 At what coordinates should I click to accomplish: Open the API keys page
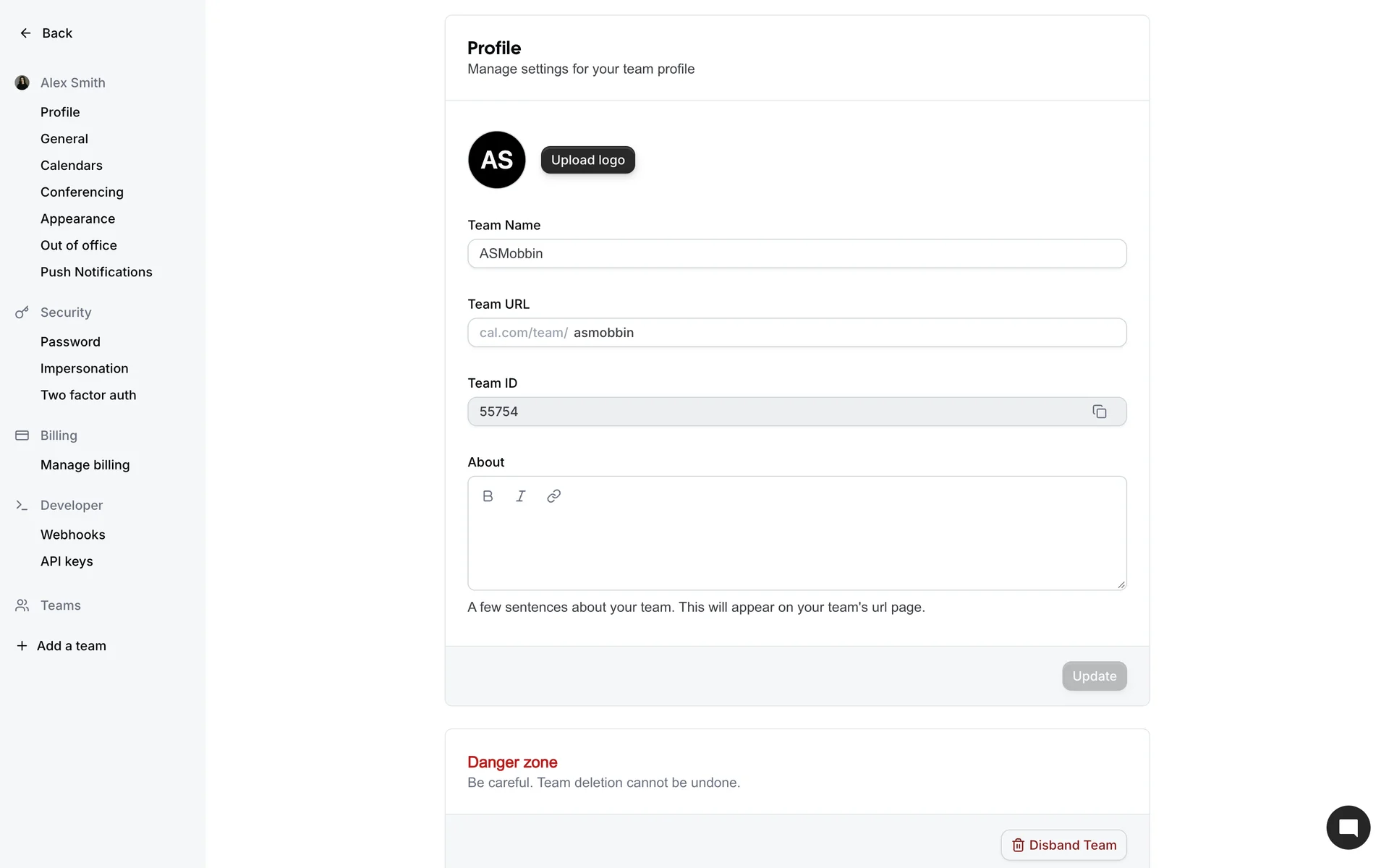coord(67,561)
